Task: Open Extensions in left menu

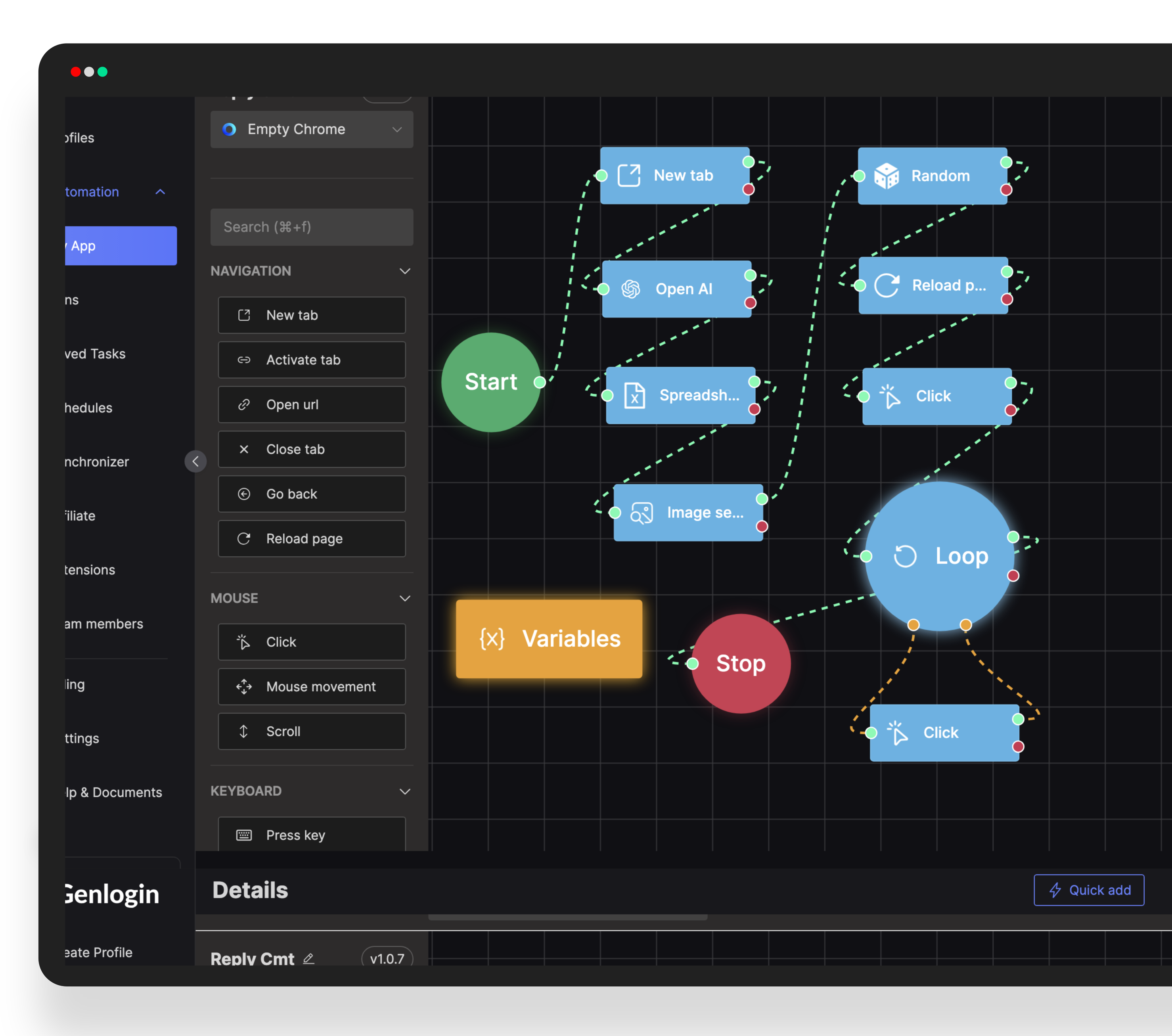Action: [90, 570]
